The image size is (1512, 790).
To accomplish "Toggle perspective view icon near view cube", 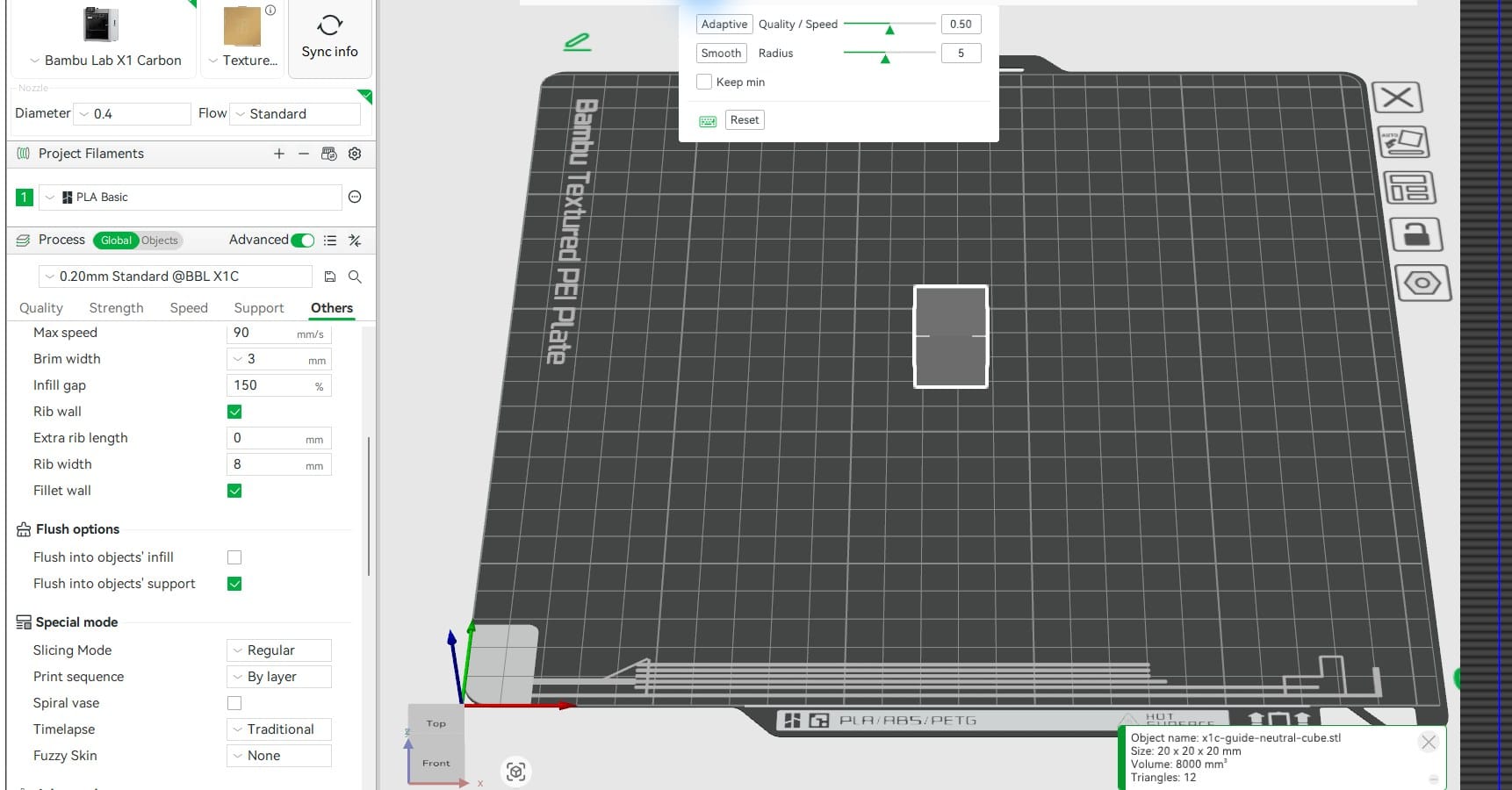I will 515,772.
